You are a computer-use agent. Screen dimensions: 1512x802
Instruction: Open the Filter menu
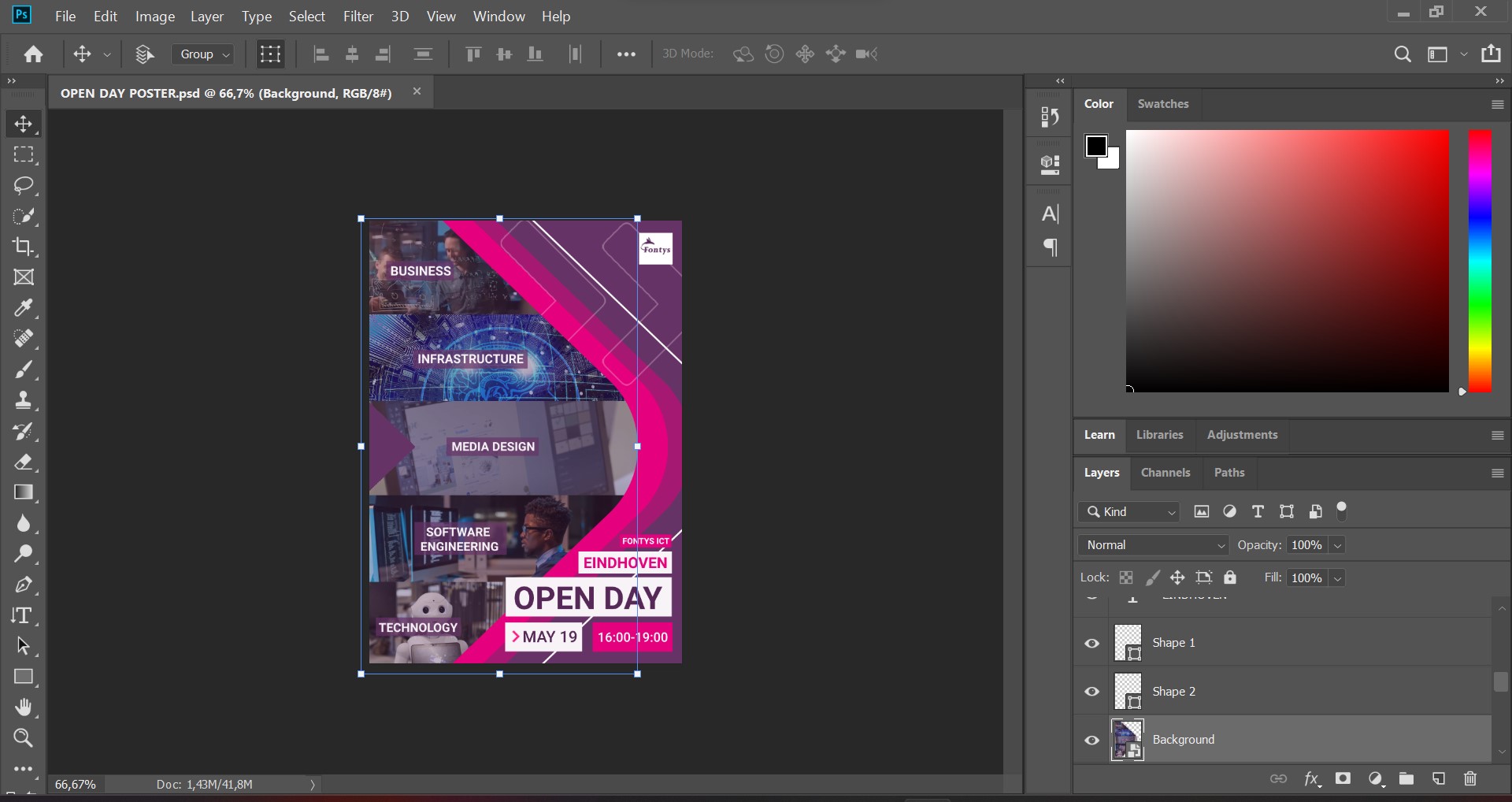(358, 17)
